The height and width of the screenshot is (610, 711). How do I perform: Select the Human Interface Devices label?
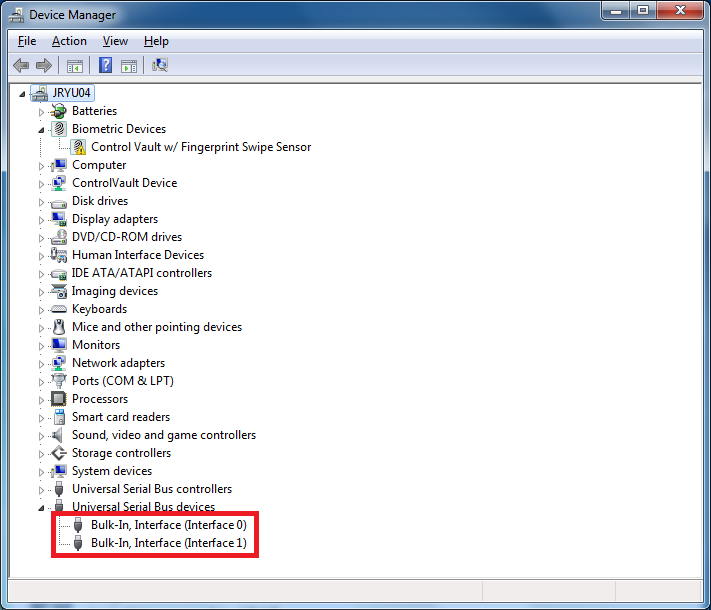point(138,255)
